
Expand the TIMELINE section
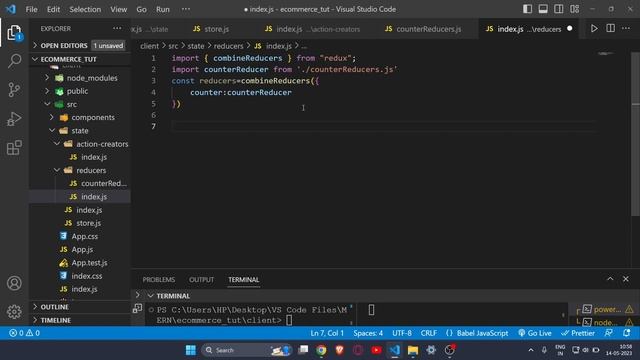tap(56, 320)
